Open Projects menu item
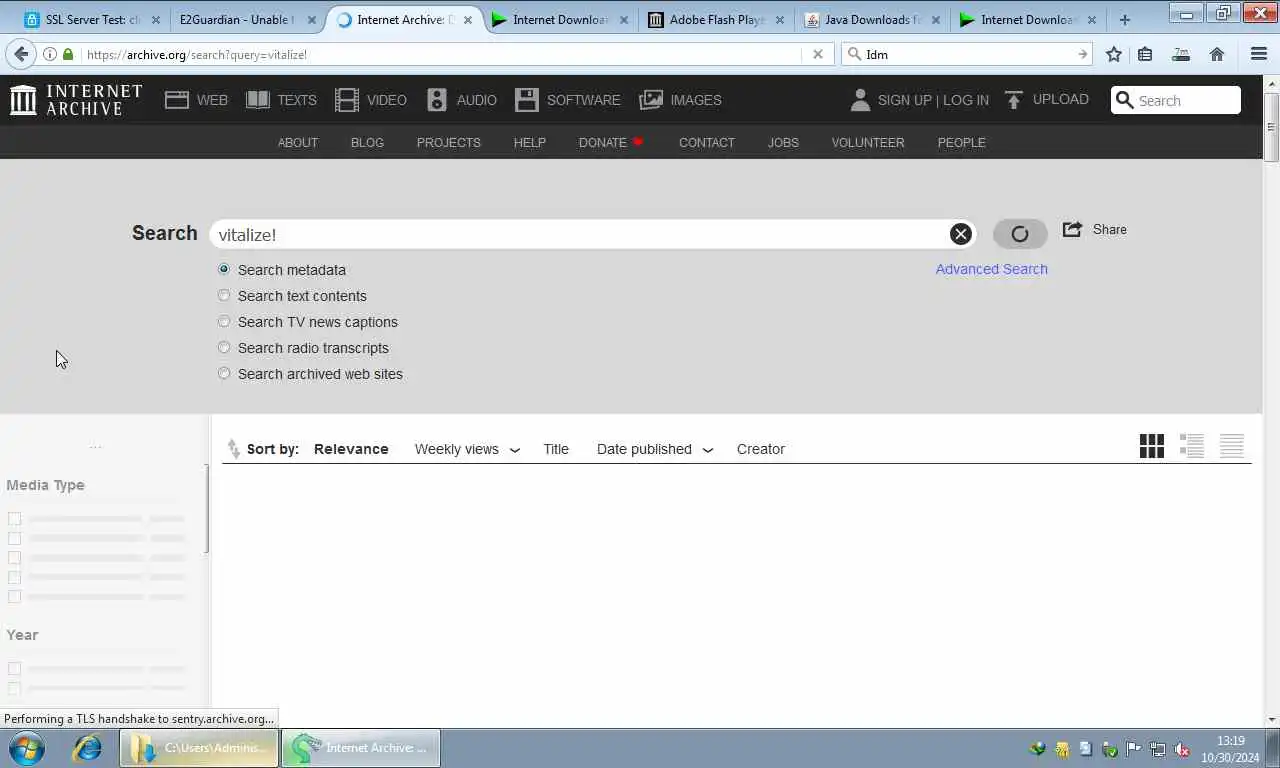 pyautogui.click(x=449, y=142)
